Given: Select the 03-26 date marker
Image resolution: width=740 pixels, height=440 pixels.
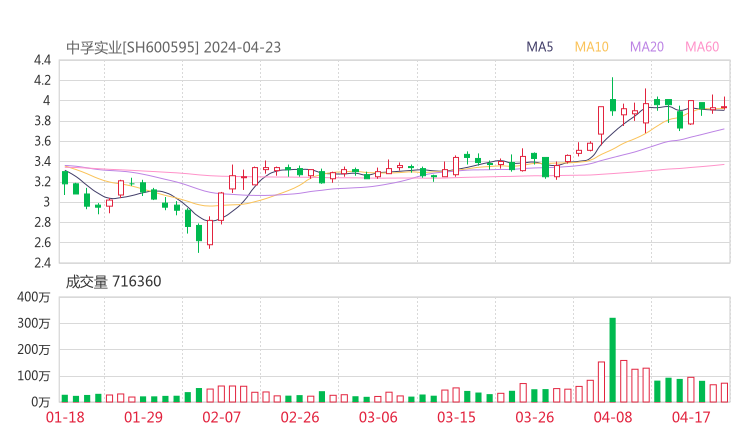Looking at the screenshot, I should point(534,417).
